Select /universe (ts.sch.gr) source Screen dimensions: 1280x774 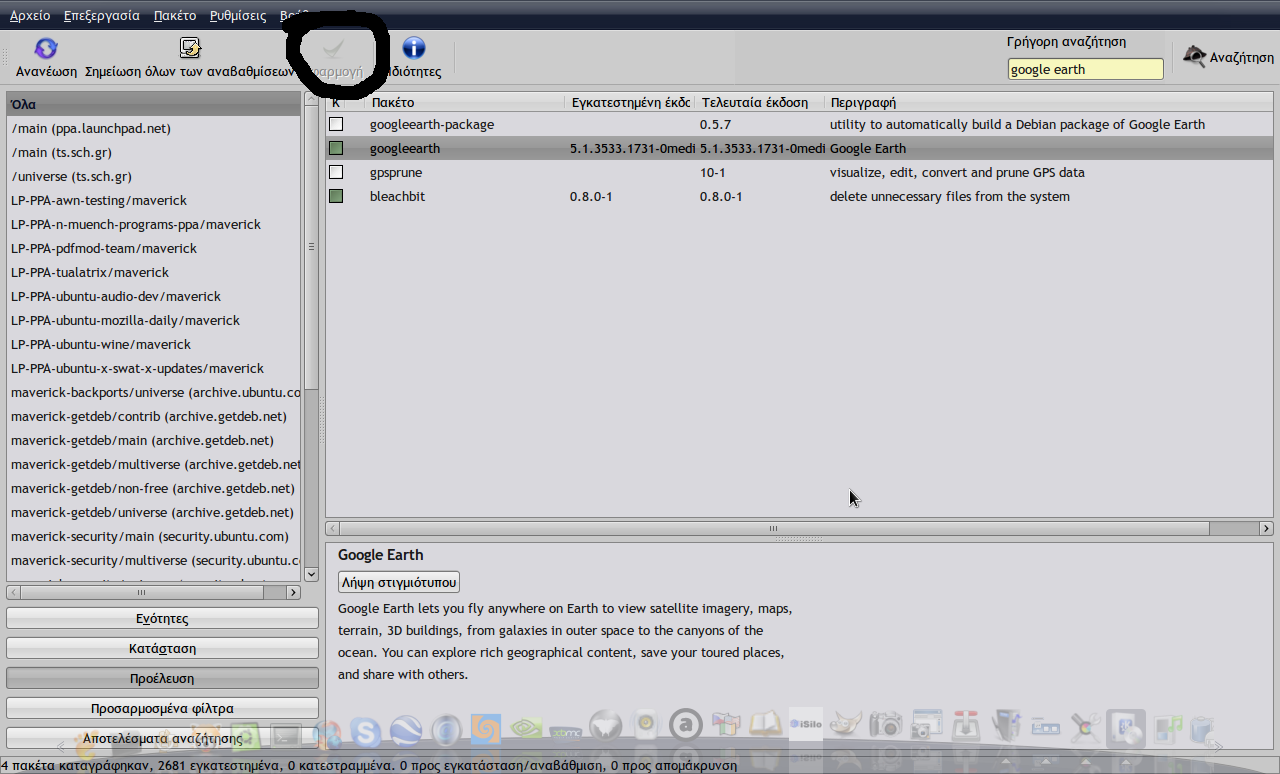tap(154, 176)
